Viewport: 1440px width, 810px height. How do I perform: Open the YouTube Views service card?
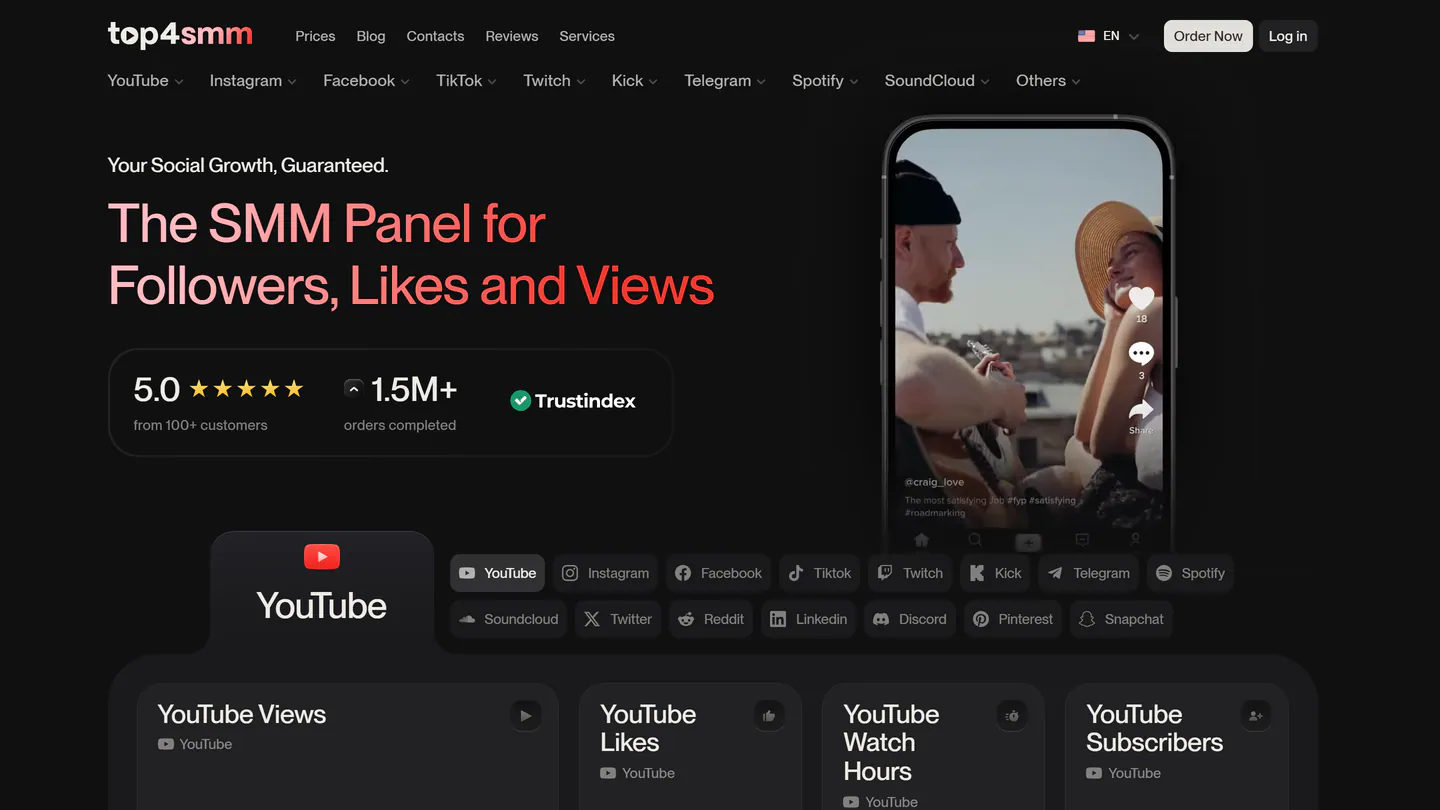[348, 746]
